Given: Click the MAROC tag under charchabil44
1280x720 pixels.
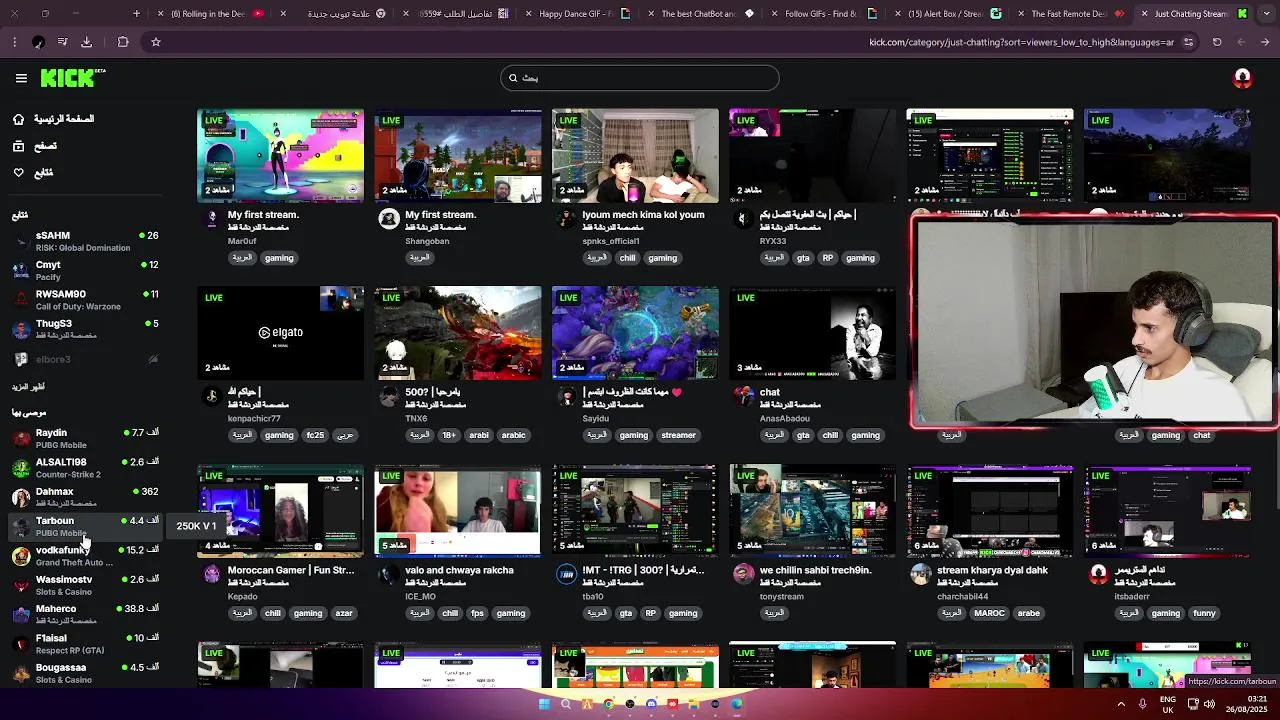Looking at the screenshot, I should (990, 613).
